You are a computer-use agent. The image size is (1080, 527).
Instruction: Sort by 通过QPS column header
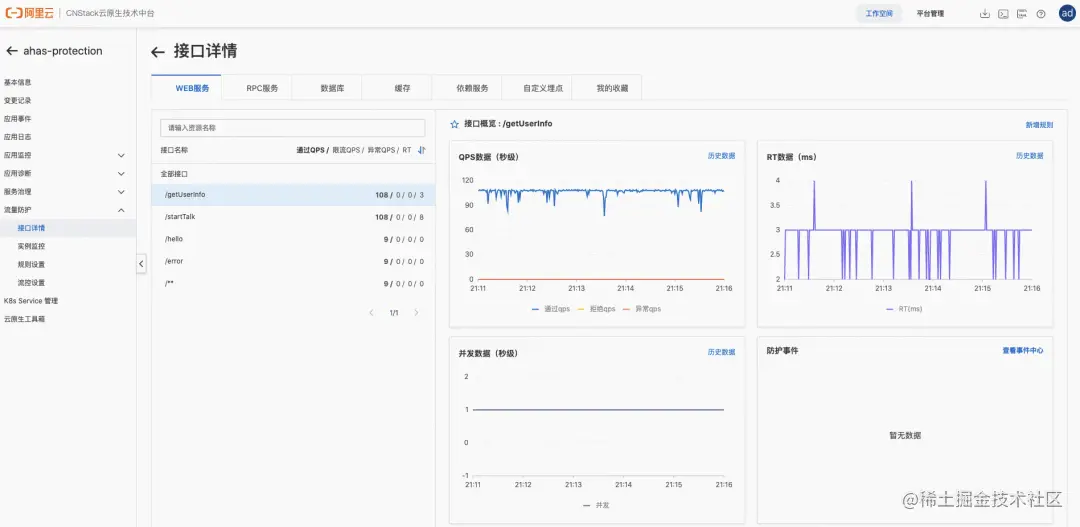click(310, 149)
